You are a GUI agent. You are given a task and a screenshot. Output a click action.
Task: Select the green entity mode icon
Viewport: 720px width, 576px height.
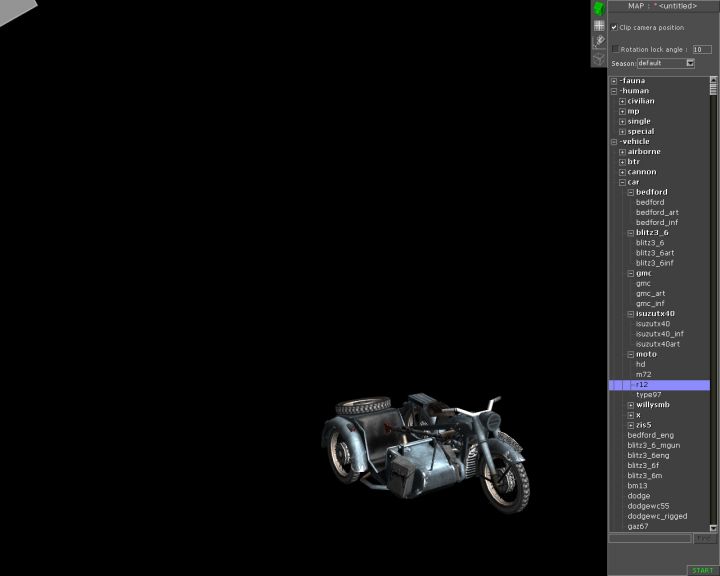click(x=599, y=8)
